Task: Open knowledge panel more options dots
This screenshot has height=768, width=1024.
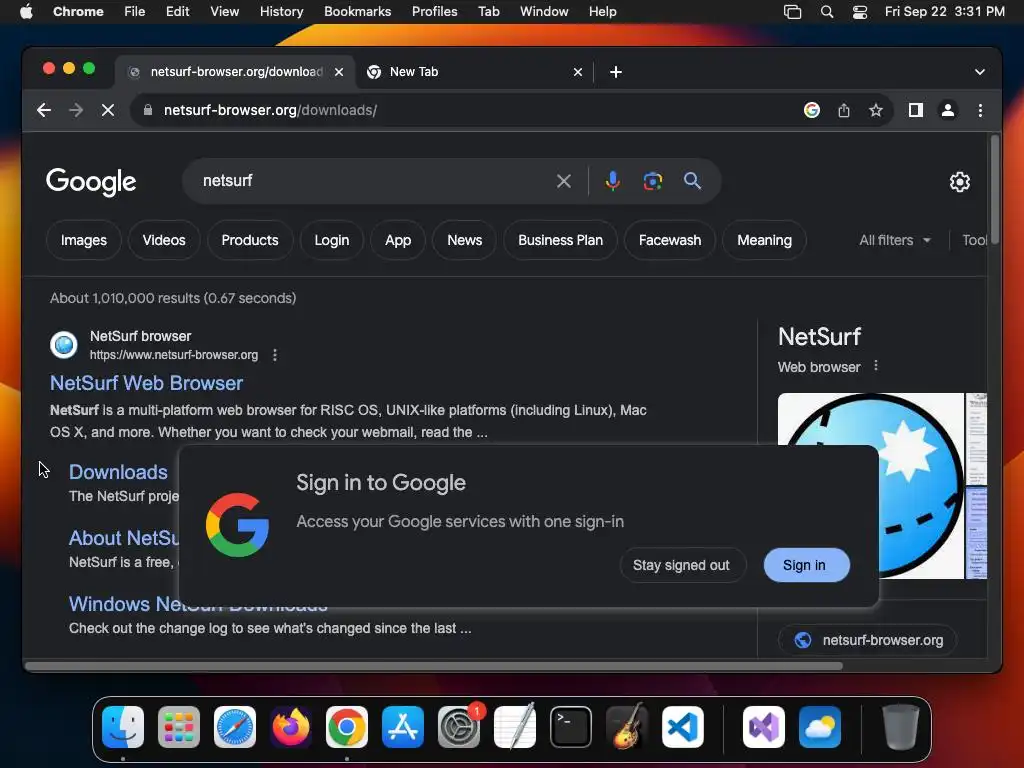Action: click(x=876, y=366)
